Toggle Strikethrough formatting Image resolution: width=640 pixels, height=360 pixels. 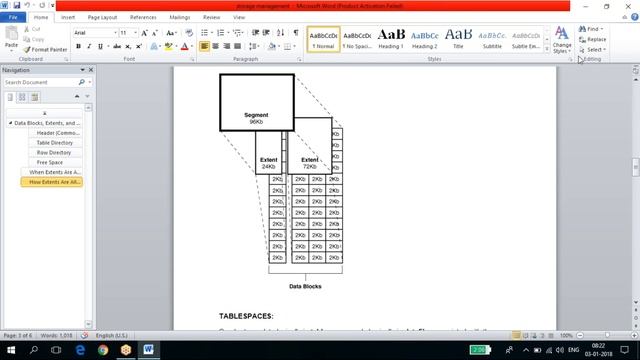click(117, 47)
